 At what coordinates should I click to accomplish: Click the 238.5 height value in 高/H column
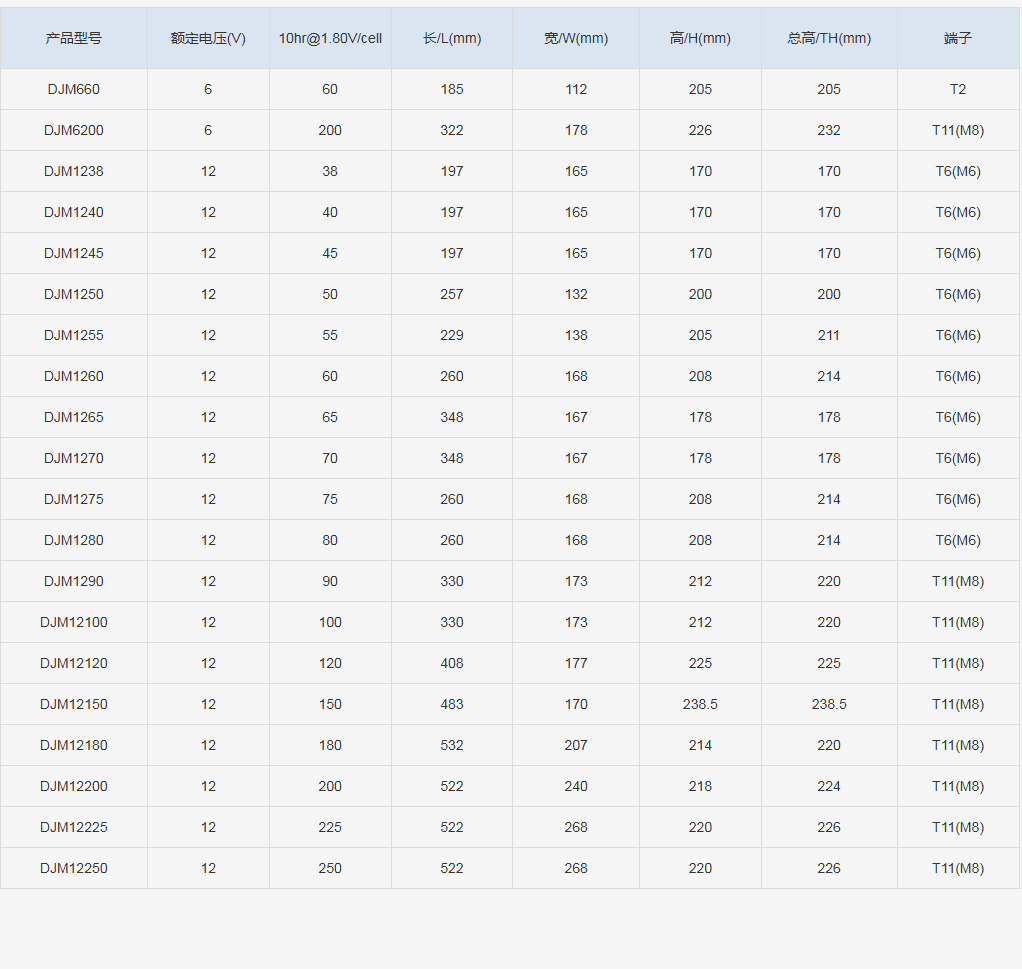(700, 705)
